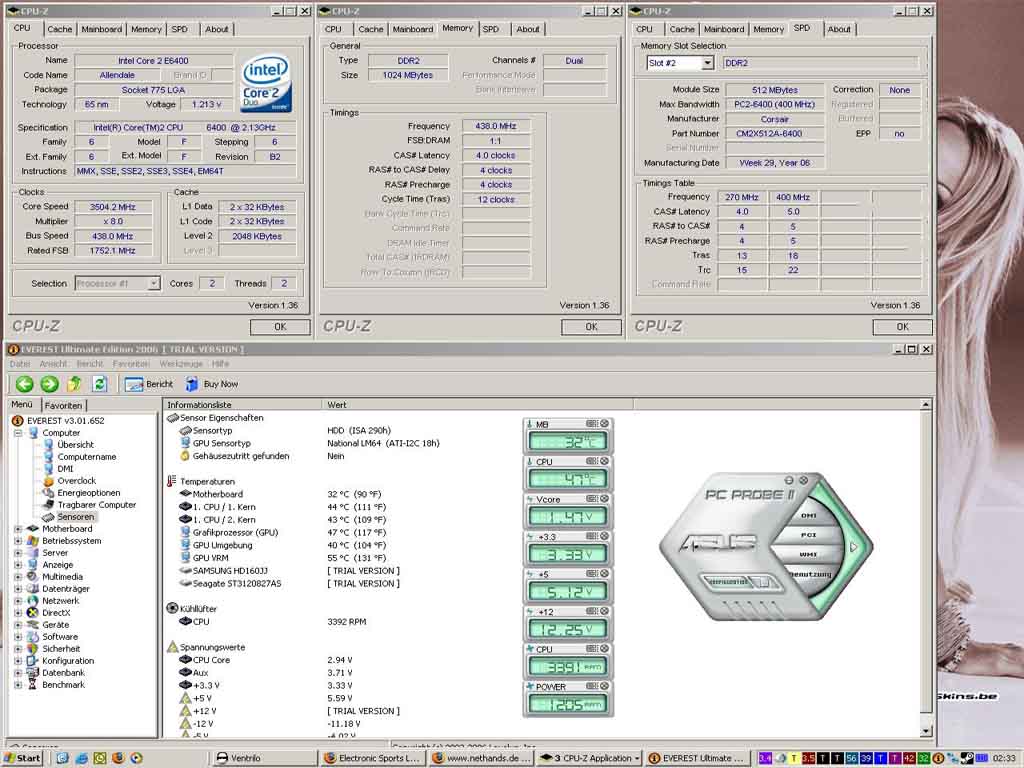Open the Hilfe menu in EVEREST
Image resolution: width=1024 pixels, height=768 pixels.
pyautogui.click(x=220, y=364)
